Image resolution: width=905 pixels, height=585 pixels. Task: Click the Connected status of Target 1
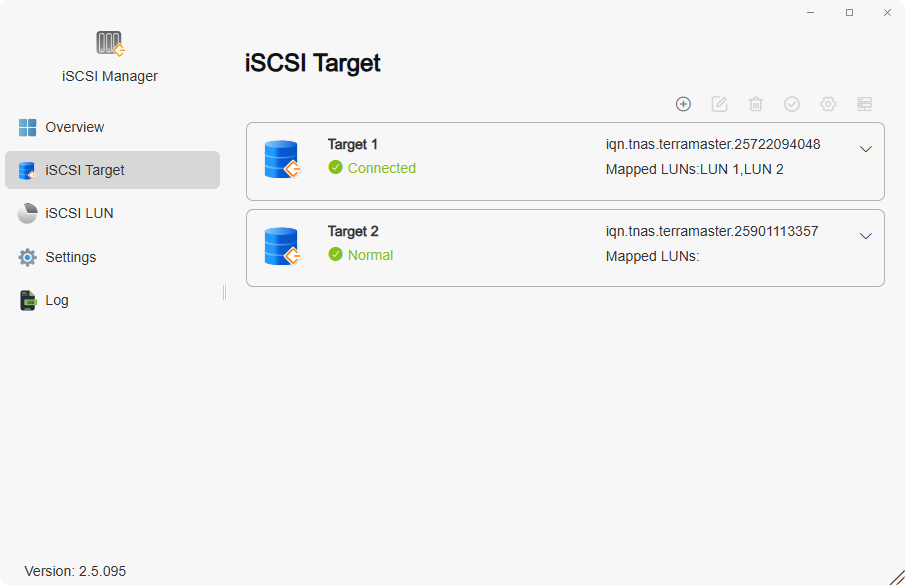(372, 168)
